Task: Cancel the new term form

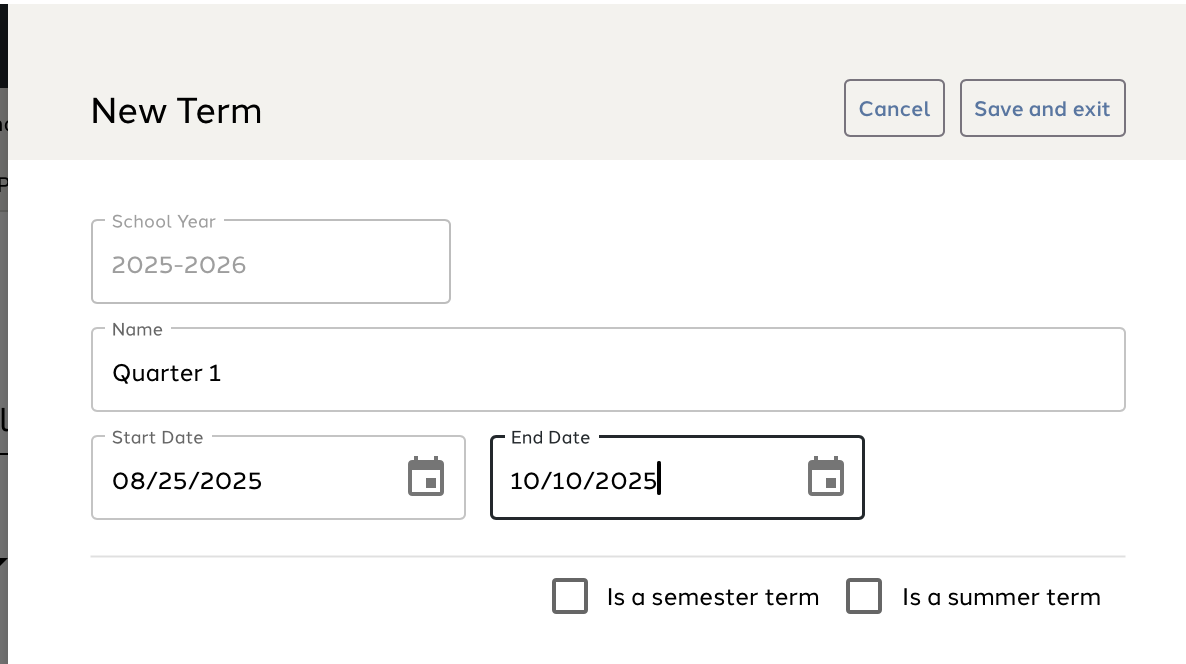Action: coord(894,108)
